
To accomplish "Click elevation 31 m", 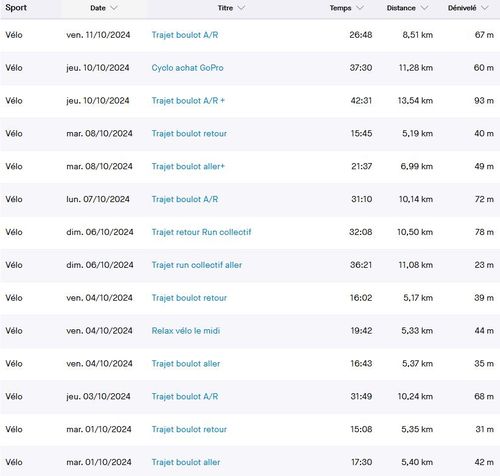I will pos(485,429).
